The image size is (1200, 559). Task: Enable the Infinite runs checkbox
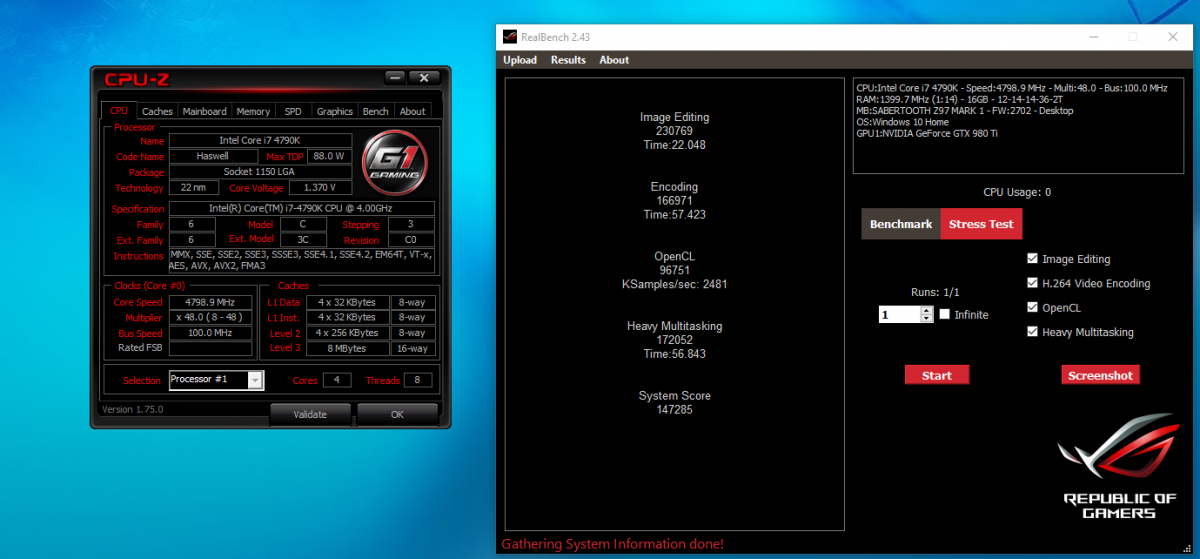pos(945,314)
